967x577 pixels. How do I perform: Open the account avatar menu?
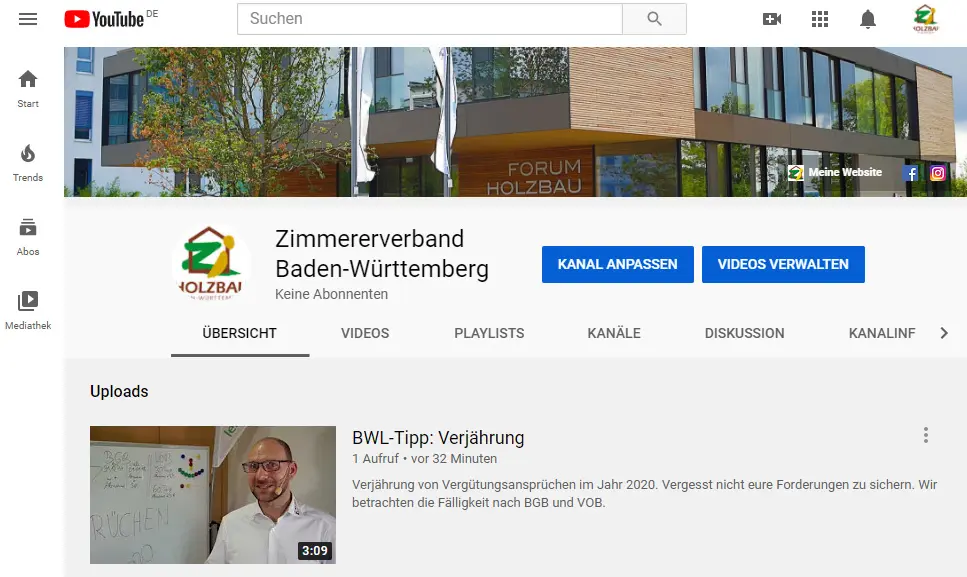tap(925, 18)
